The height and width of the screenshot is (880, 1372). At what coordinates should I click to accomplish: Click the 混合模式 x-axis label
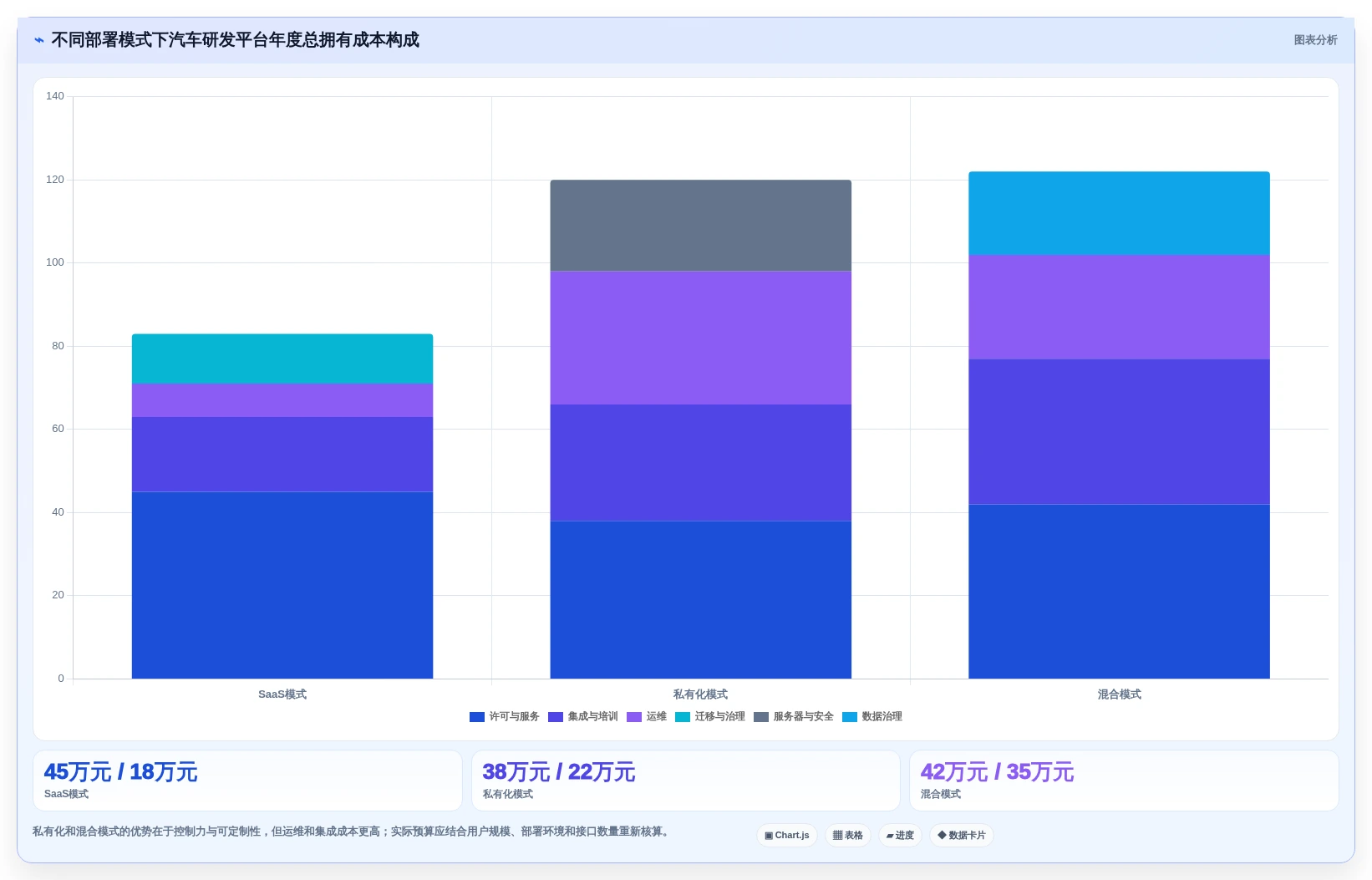tap(1120, 694)
